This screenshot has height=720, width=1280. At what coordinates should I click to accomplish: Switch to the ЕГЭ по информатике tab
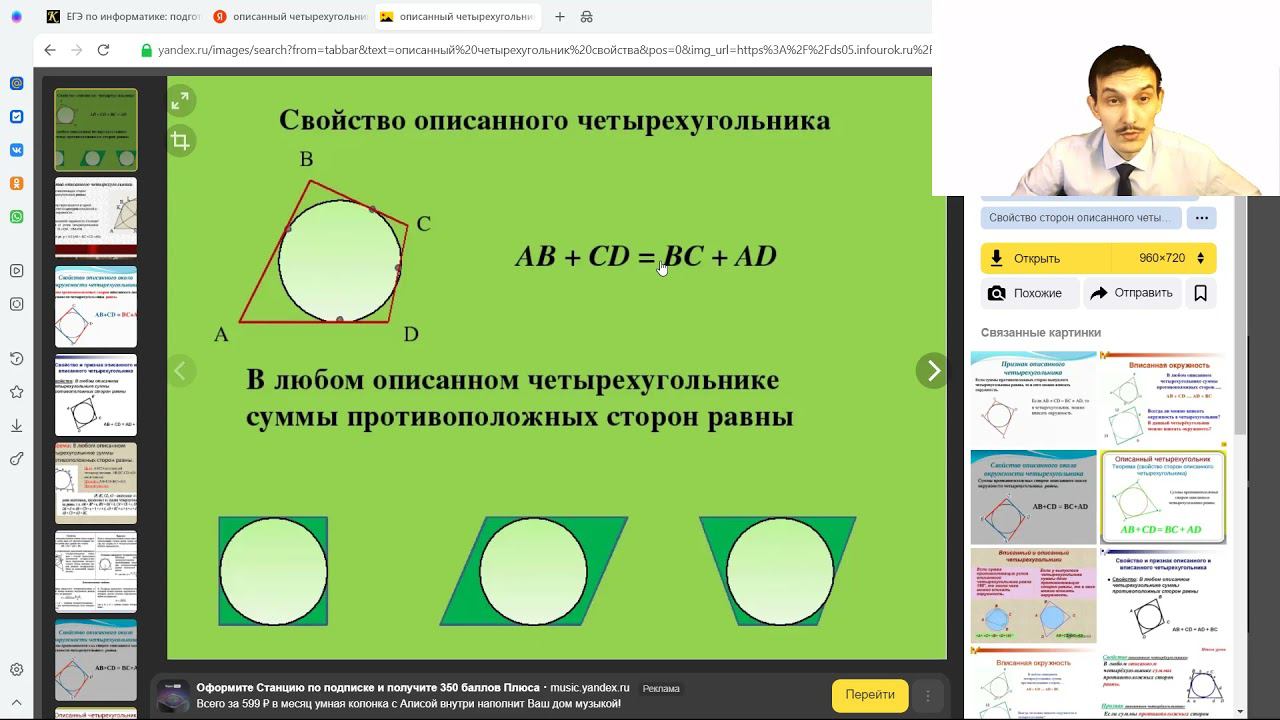(x=123, y=17)
